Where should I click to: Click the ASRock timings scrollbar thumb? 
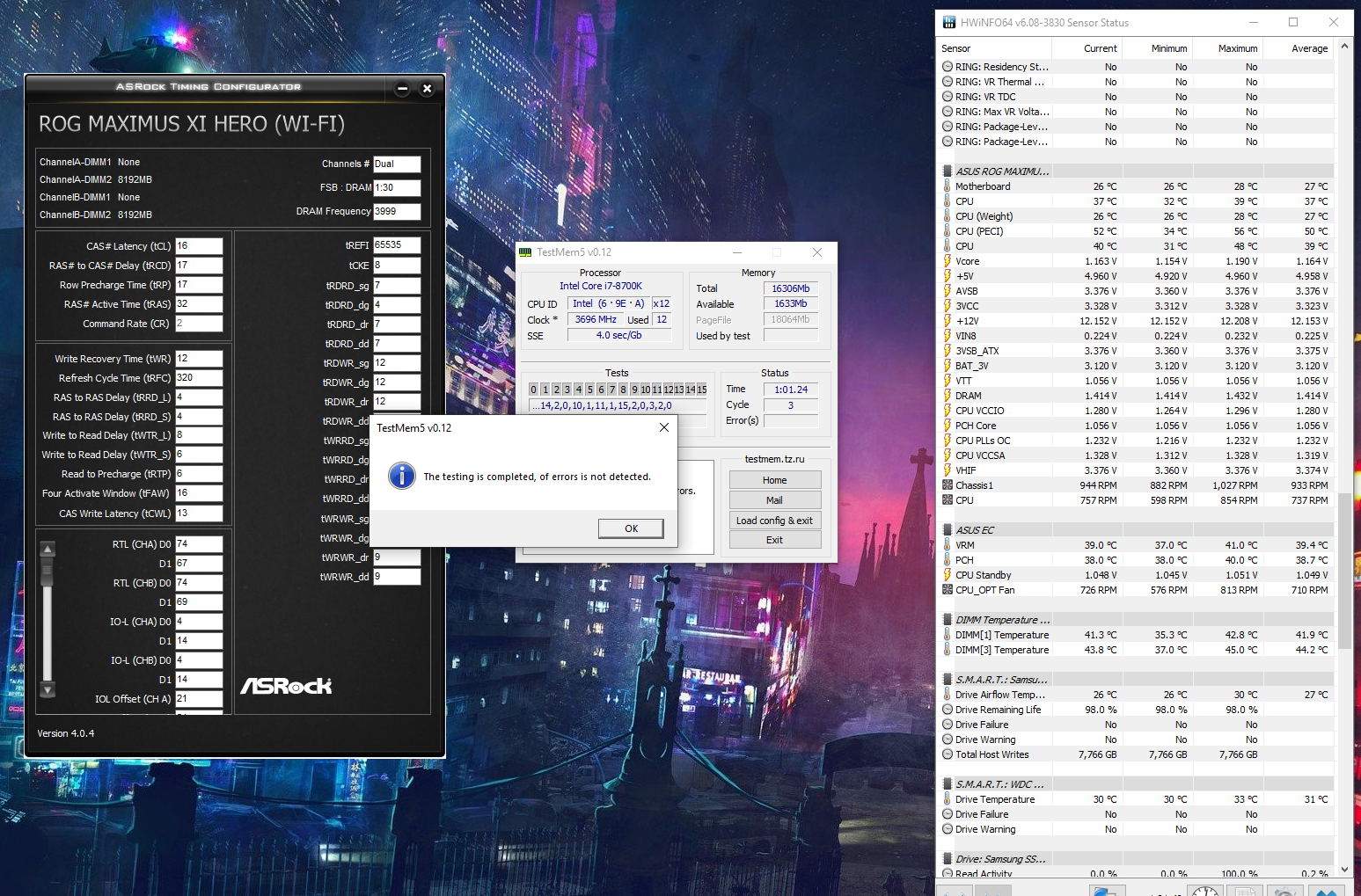click(x=48, y=572)
